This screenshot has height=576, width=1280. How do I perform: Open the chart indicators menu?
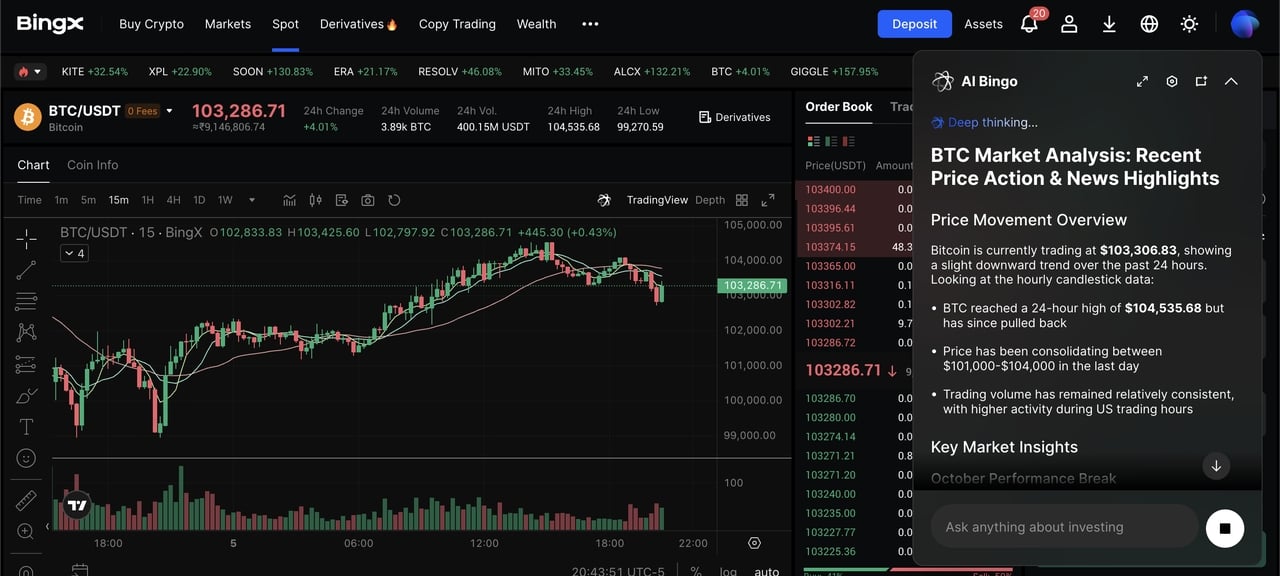pyautogui.click(x=290, y=200)
